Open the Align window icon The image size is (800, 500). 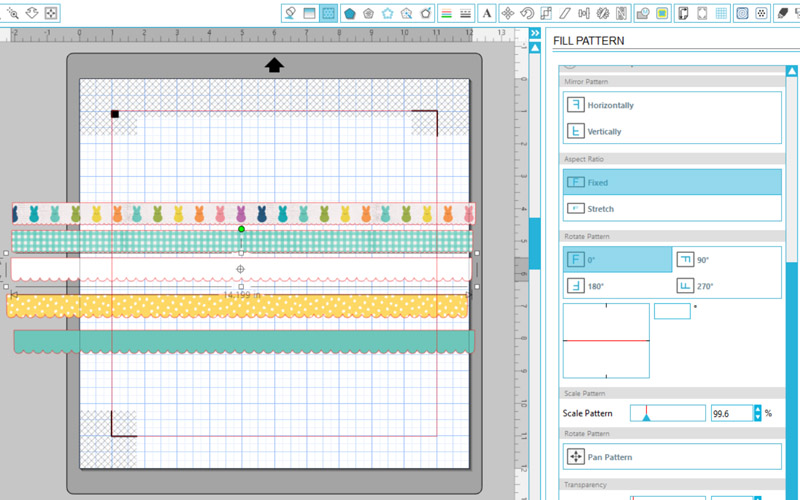click(x=584, y=13)
